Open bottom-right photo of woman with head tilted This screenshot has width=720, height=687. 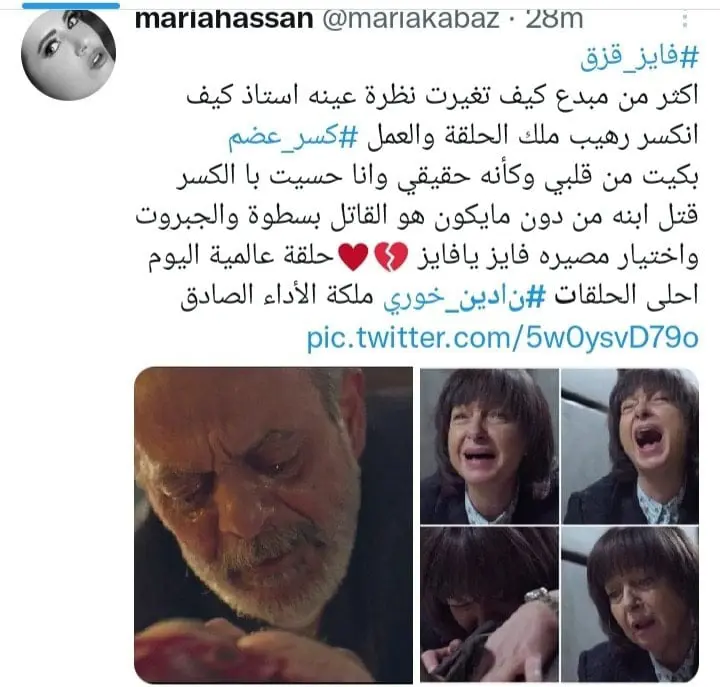[x=630, y=604]
